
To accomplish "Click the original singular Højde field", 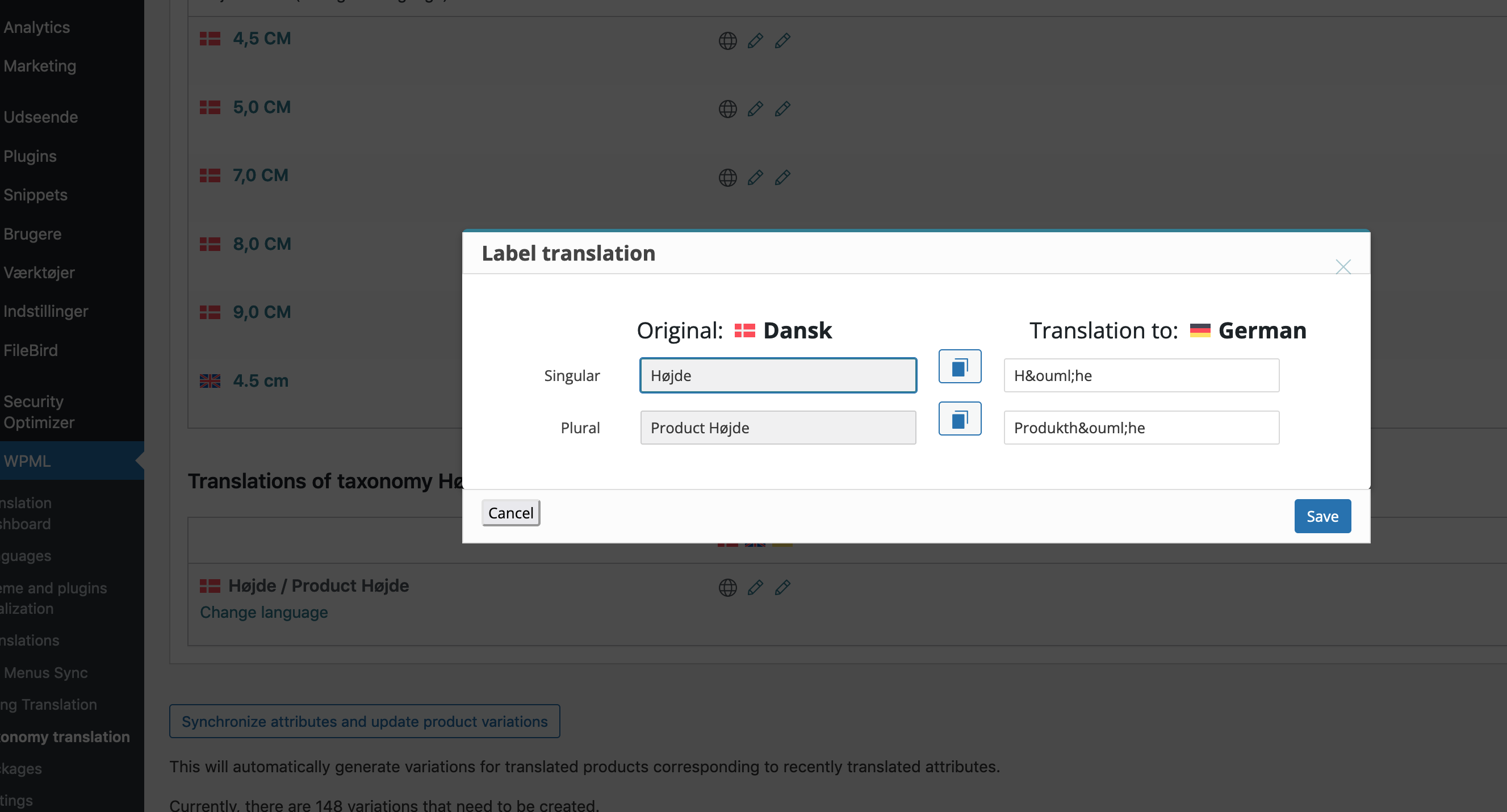I will coord(777,375).
